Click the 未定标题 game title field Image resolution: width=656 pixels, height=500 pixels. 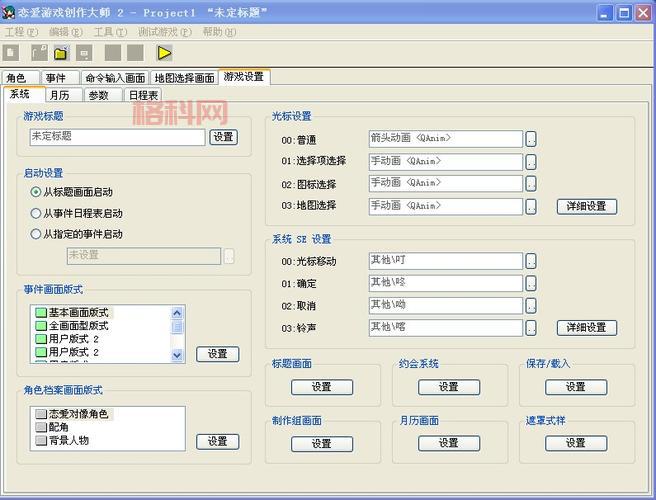pyautogui.click(x=117, y=137)
